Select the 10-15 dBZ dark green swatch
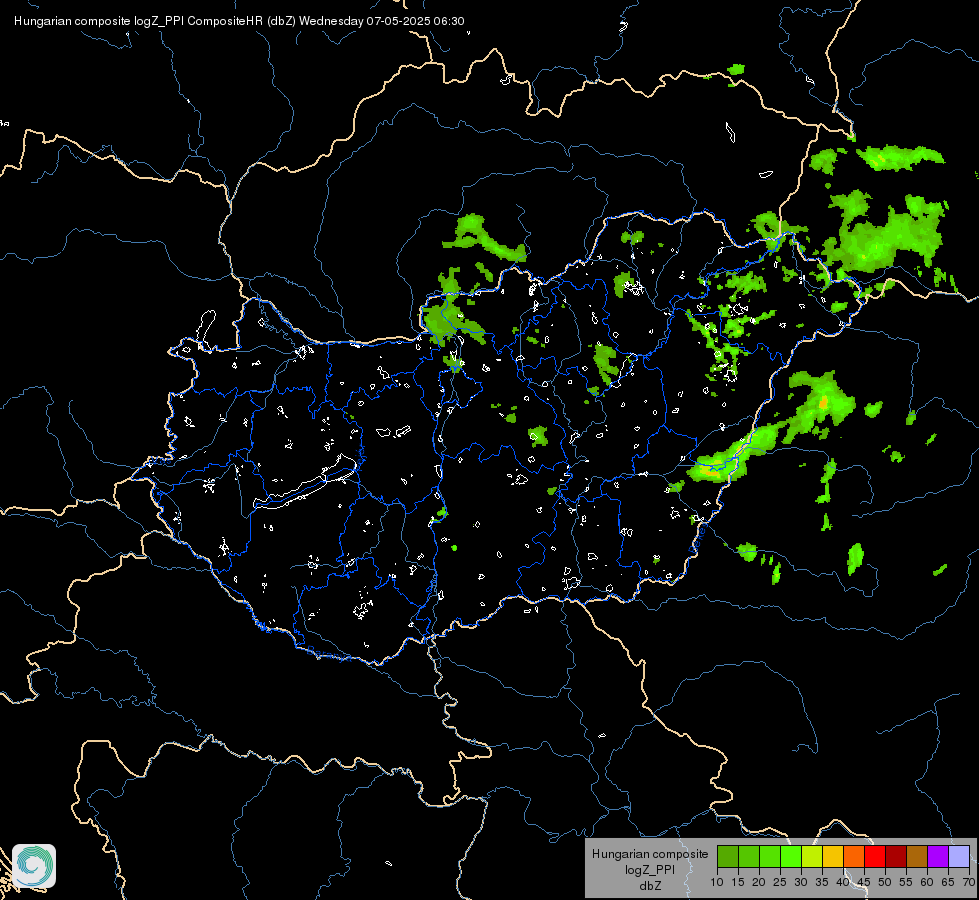This screenshot has width=979, height=900. [x=728, y=856]
